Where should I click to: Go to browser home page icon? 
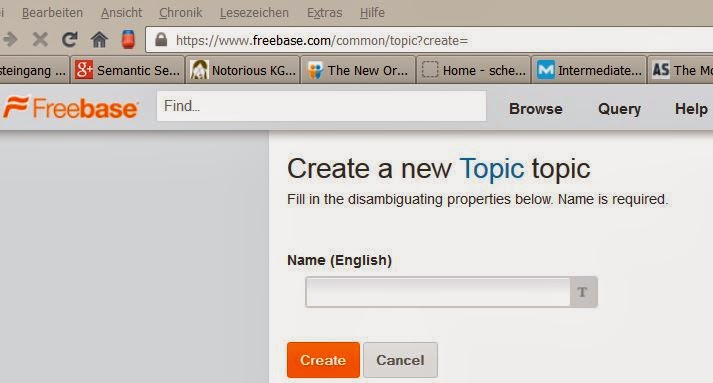click(99, 40)
